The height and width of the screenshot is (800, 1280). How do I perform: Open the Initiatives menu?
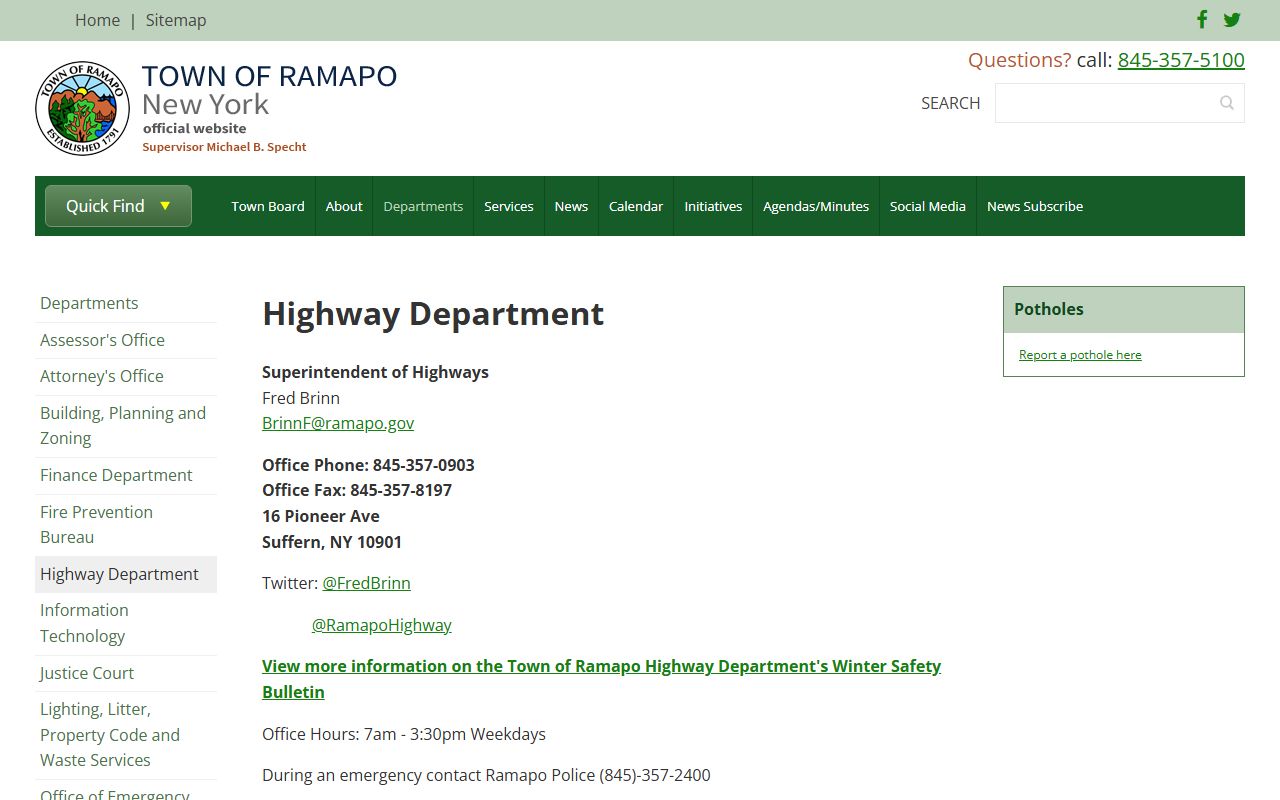(713, 206)
